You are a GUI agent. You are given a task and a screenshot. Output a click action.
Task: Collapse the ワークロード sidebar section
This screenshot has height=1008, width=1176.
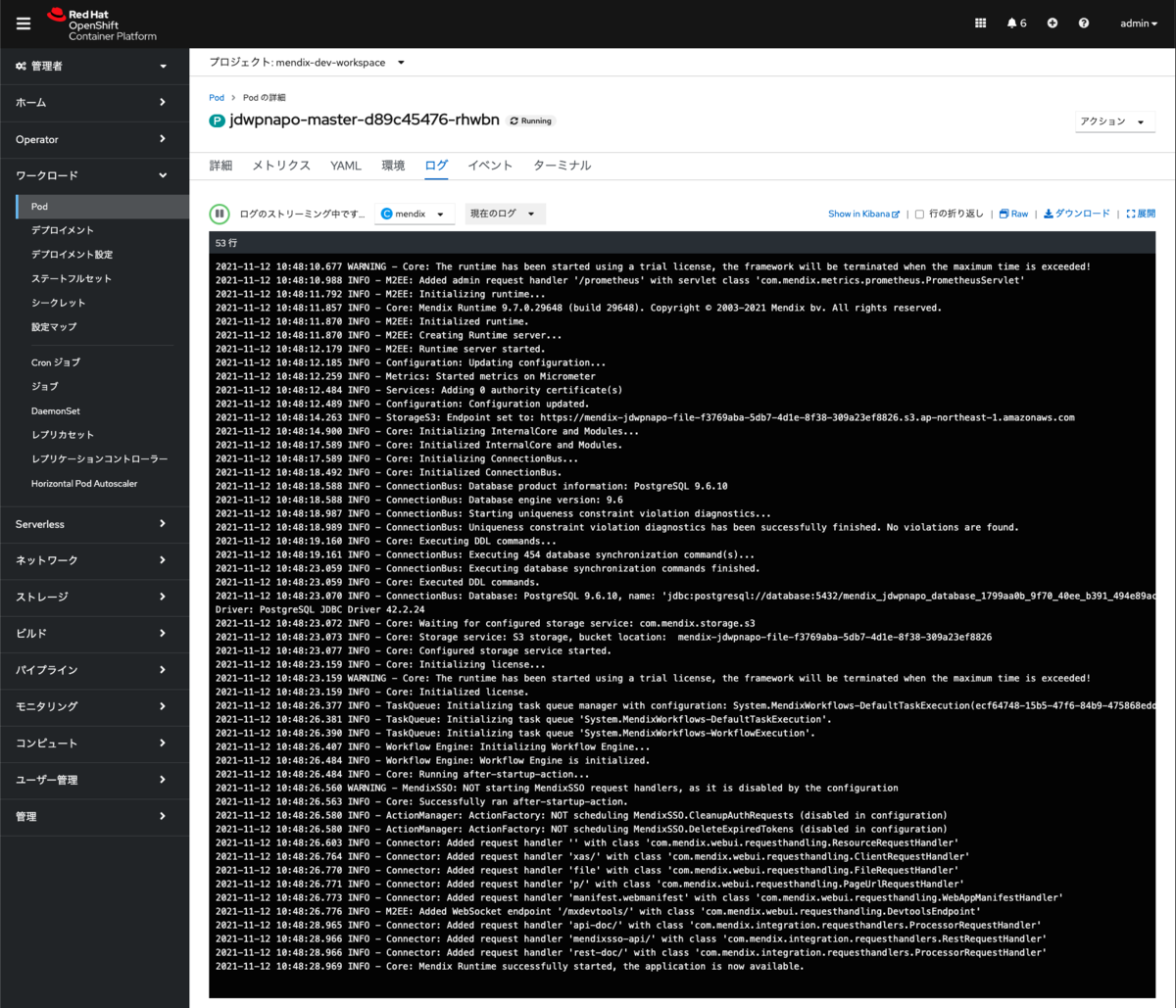94,175
